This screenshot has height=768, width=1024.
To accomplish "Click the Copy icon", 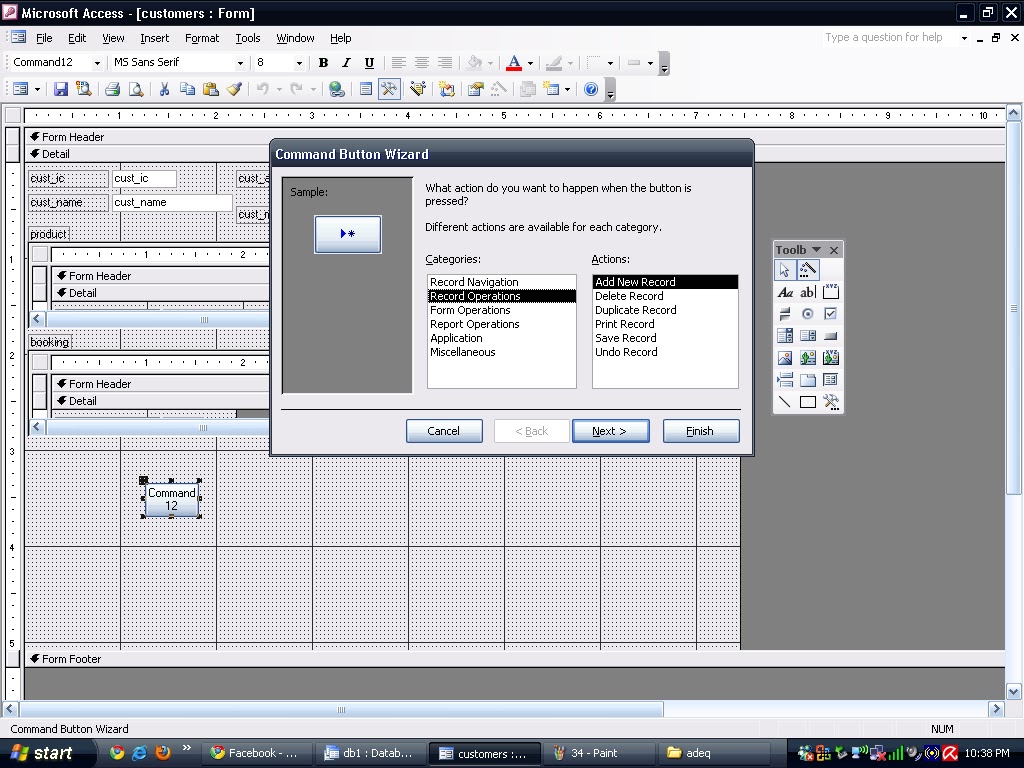I will pyautogui.click(x=187, y=89).
